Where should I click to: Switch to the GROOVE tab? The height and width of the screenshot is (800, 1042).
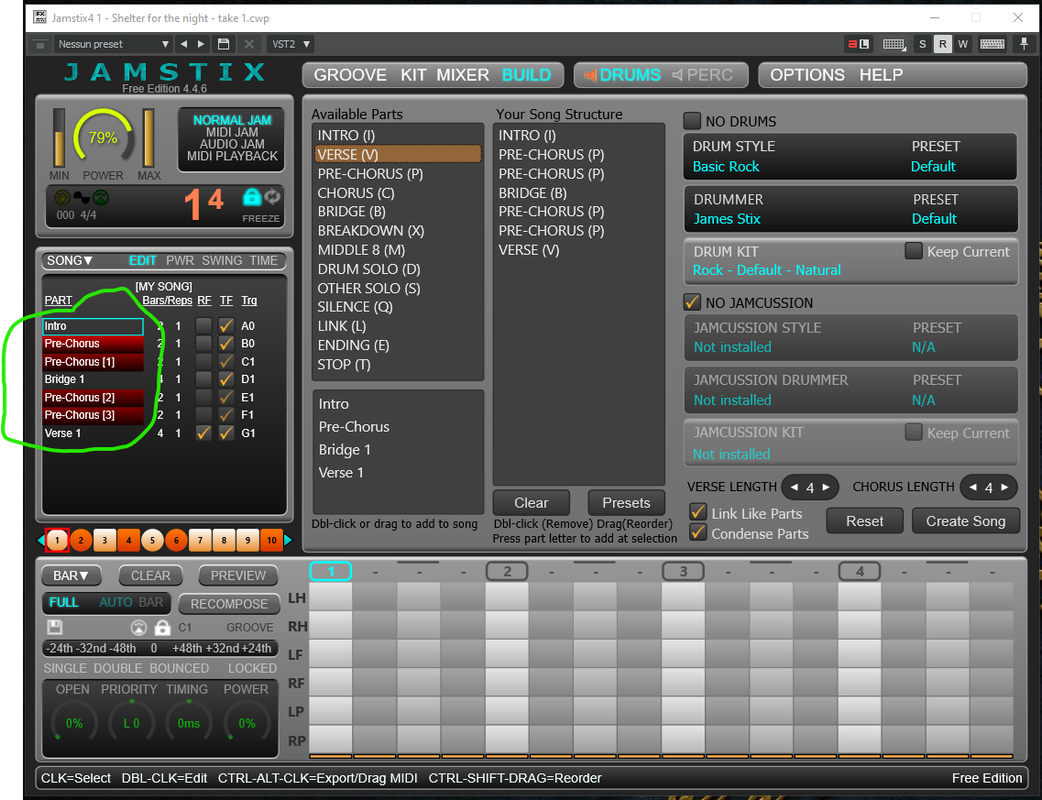pos(350,75)
